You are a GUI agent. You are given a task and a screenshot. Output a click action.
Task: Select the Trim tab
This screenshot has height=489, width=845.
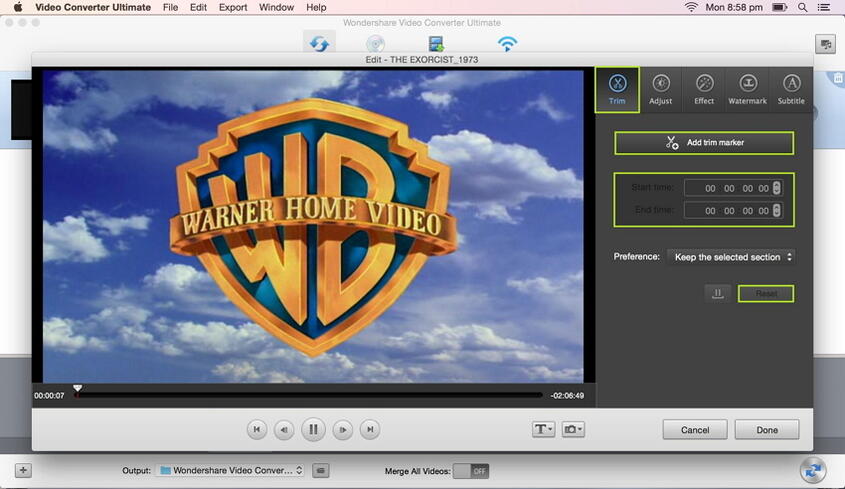[x=617, y=90]
